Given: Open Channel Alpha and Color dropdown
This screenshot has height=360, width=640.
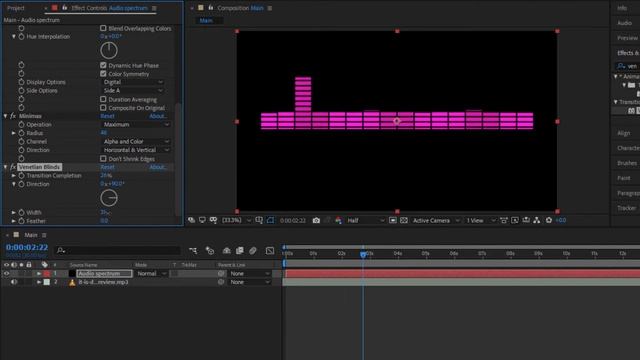Looking at the screenshot, I should click(x=136, y=142).
